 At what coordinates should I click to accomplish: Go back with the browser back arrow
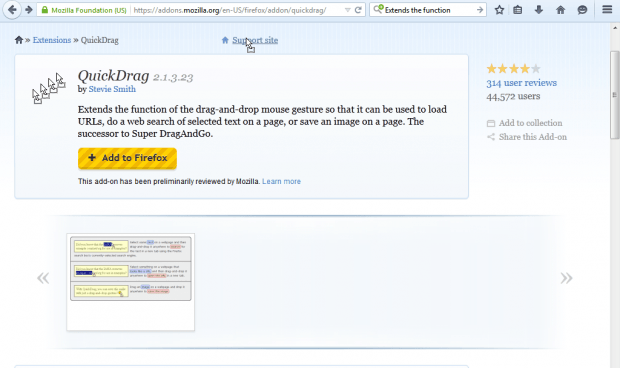coord(12,10)
